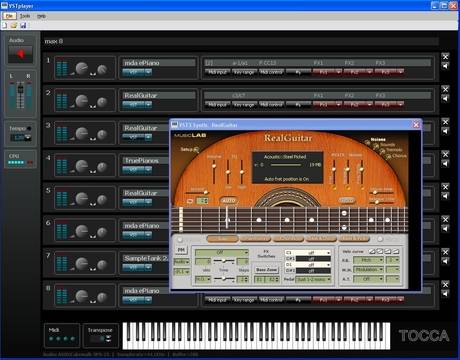The width and height of the screenshot is (460, 360).
Task: Click the Open folder toolbar icon
Action: 14,25
